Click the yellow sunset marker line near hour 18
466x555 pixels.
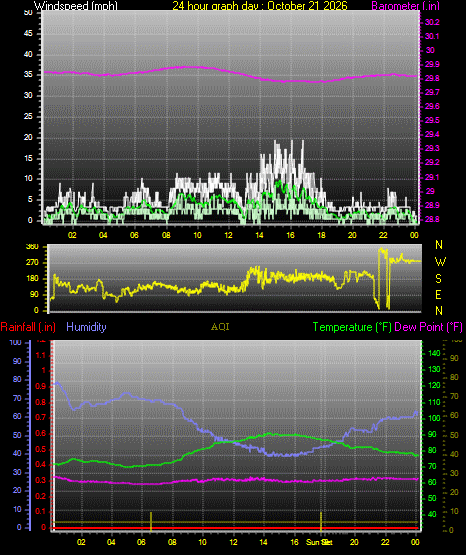321,521
